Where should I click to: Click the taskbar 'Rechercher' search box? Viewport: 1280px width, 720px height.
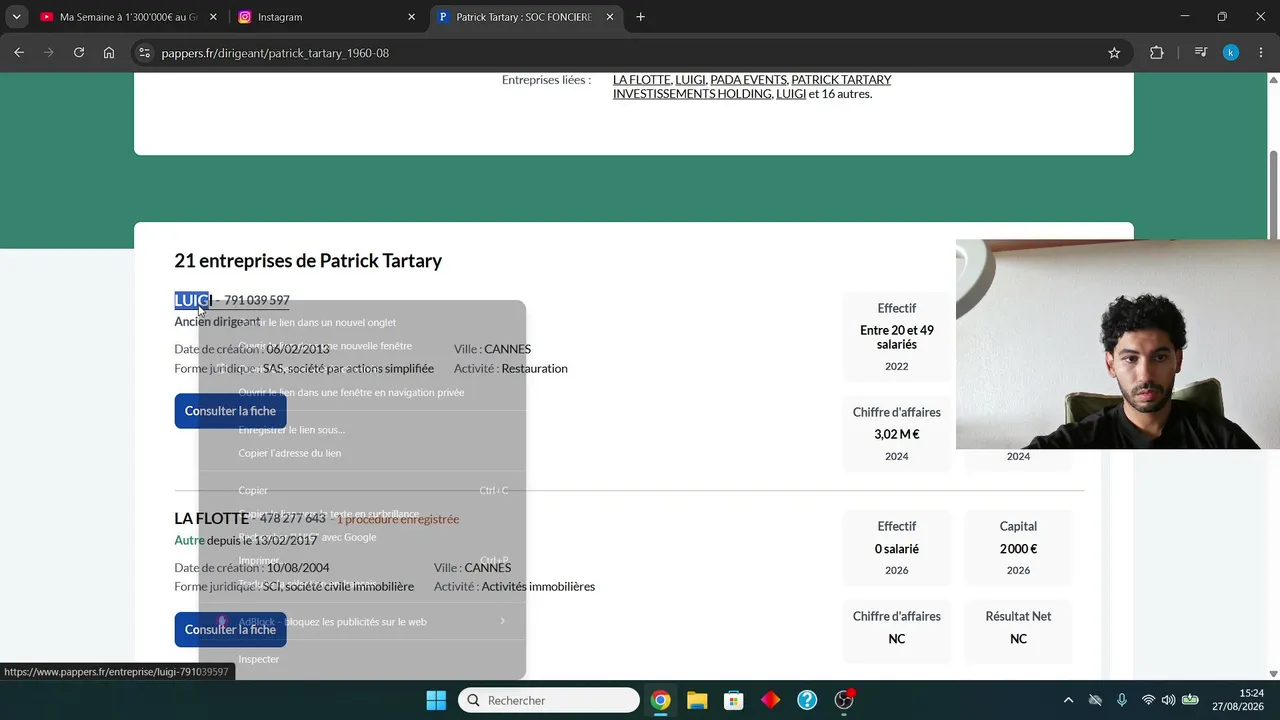click(x=549, y=700)
